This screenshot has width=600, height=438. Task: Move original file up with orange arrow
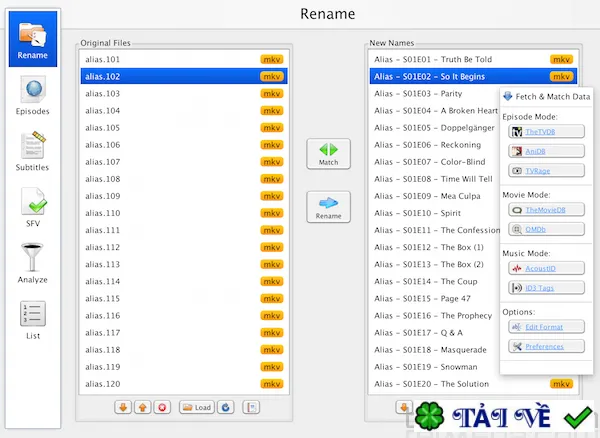(143, 407)
